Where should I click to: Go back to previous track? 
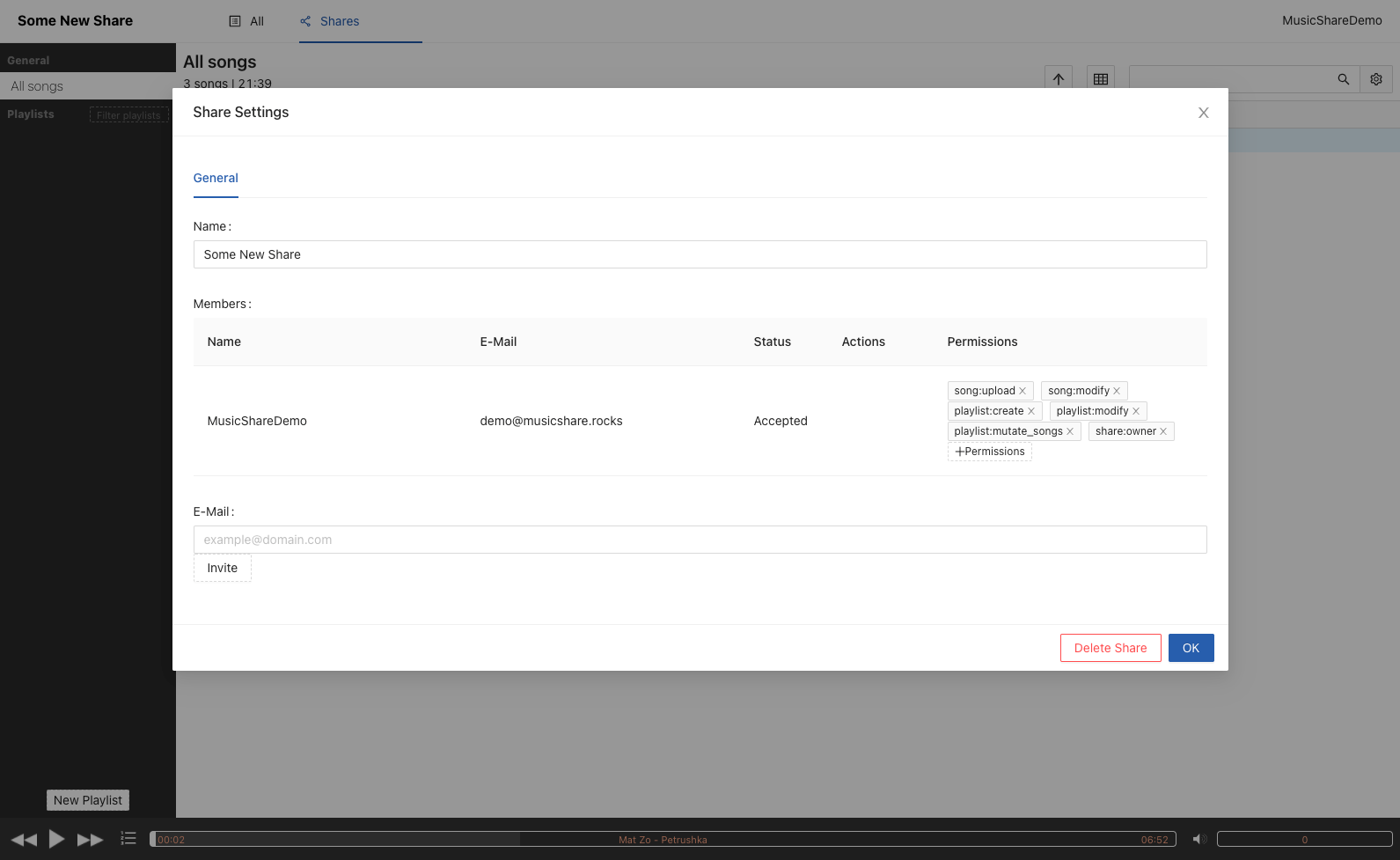point(24,840)
